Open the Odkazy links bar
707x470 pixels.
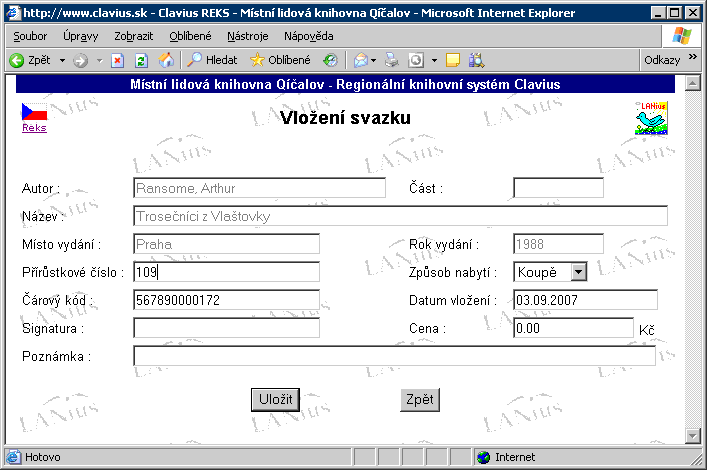[x=662, y=60]
